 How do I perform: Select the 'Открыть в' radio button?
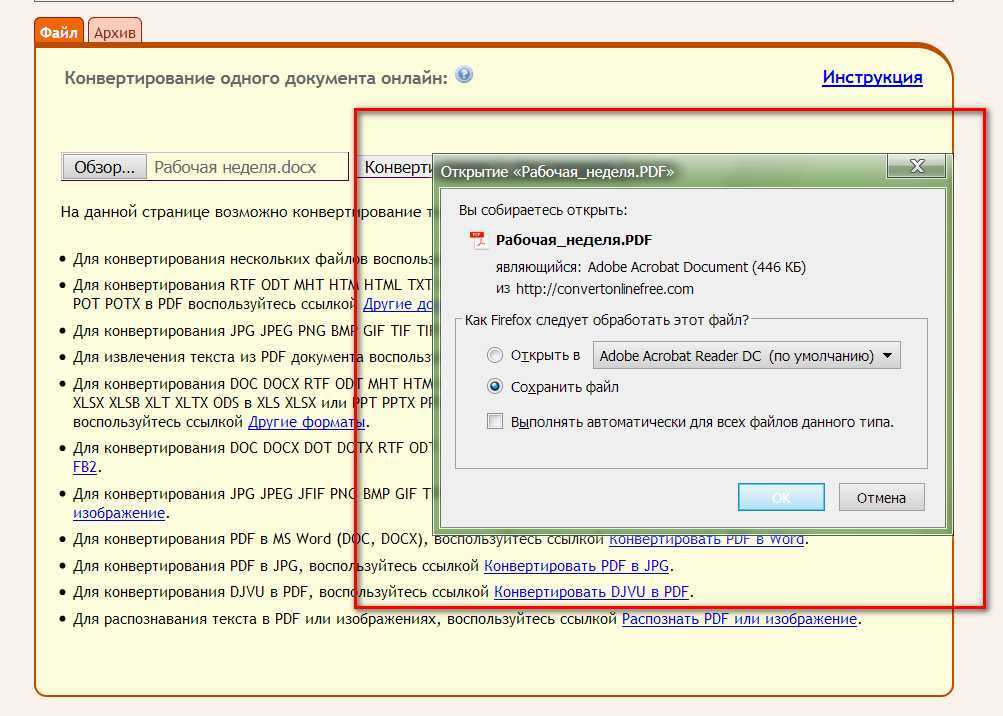tap(495, 355)
